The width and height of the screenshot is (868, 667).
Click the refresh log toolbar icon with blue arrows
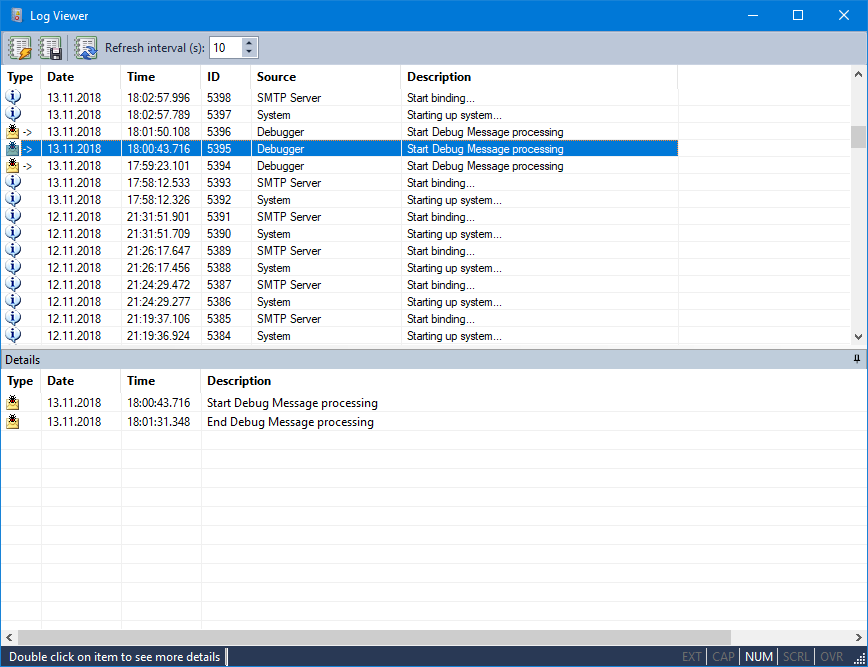click(86, 48)
